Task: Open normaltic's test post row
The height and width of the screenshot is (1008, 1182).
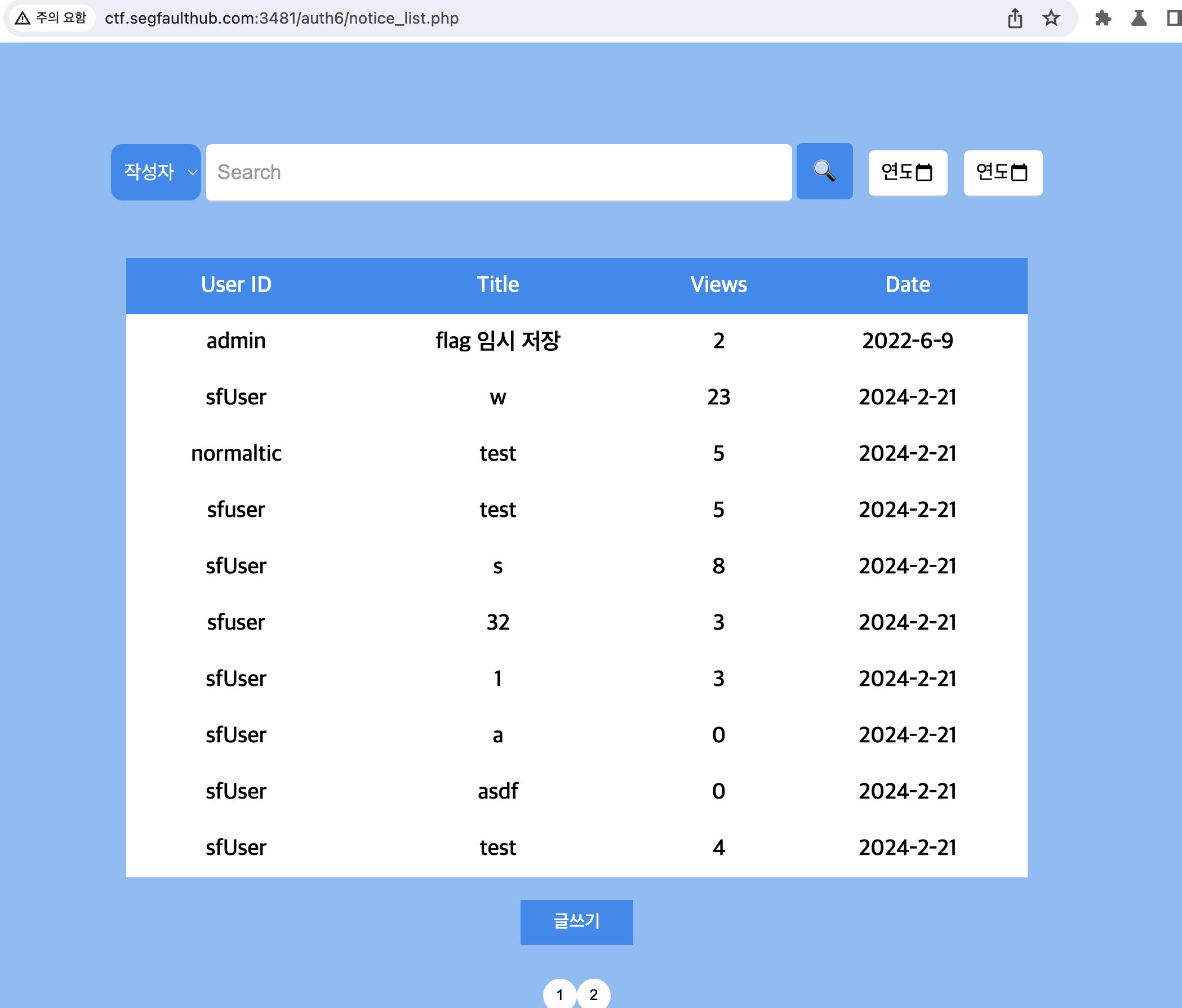Action: [497, 453]
